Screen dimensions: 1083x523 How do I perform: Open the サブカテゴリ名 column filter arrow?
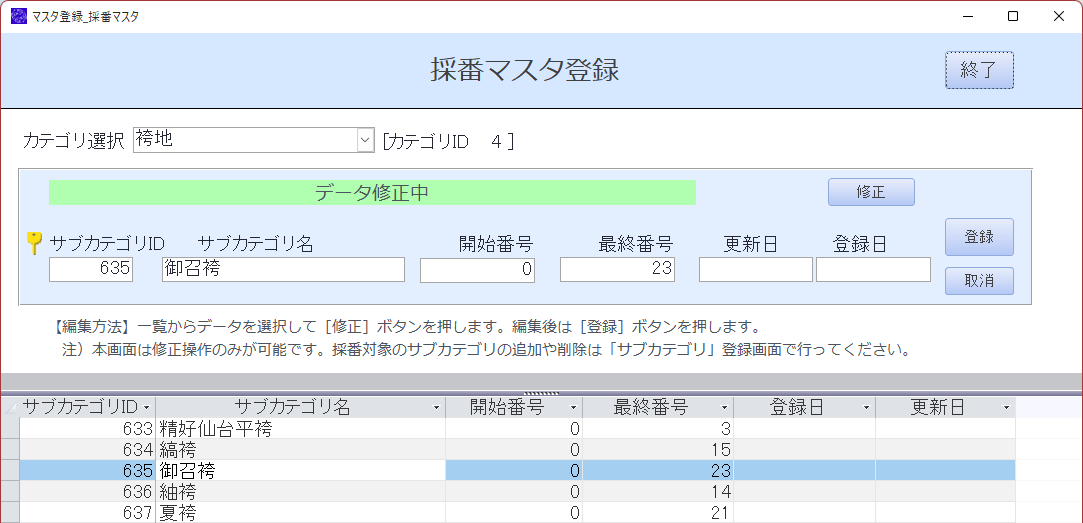[437, 408]
